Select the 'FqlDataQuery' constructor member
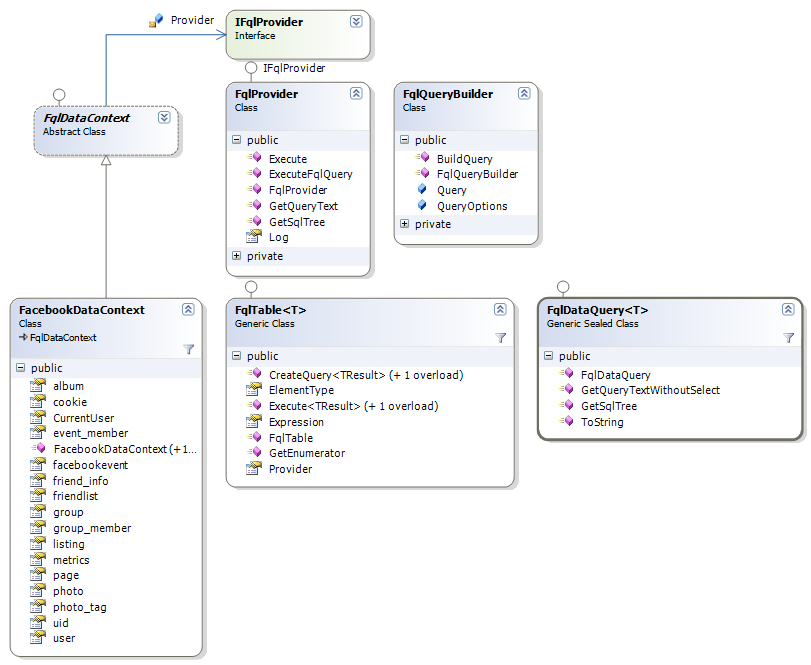Screen dimensions: 811x665 point(615,375)
